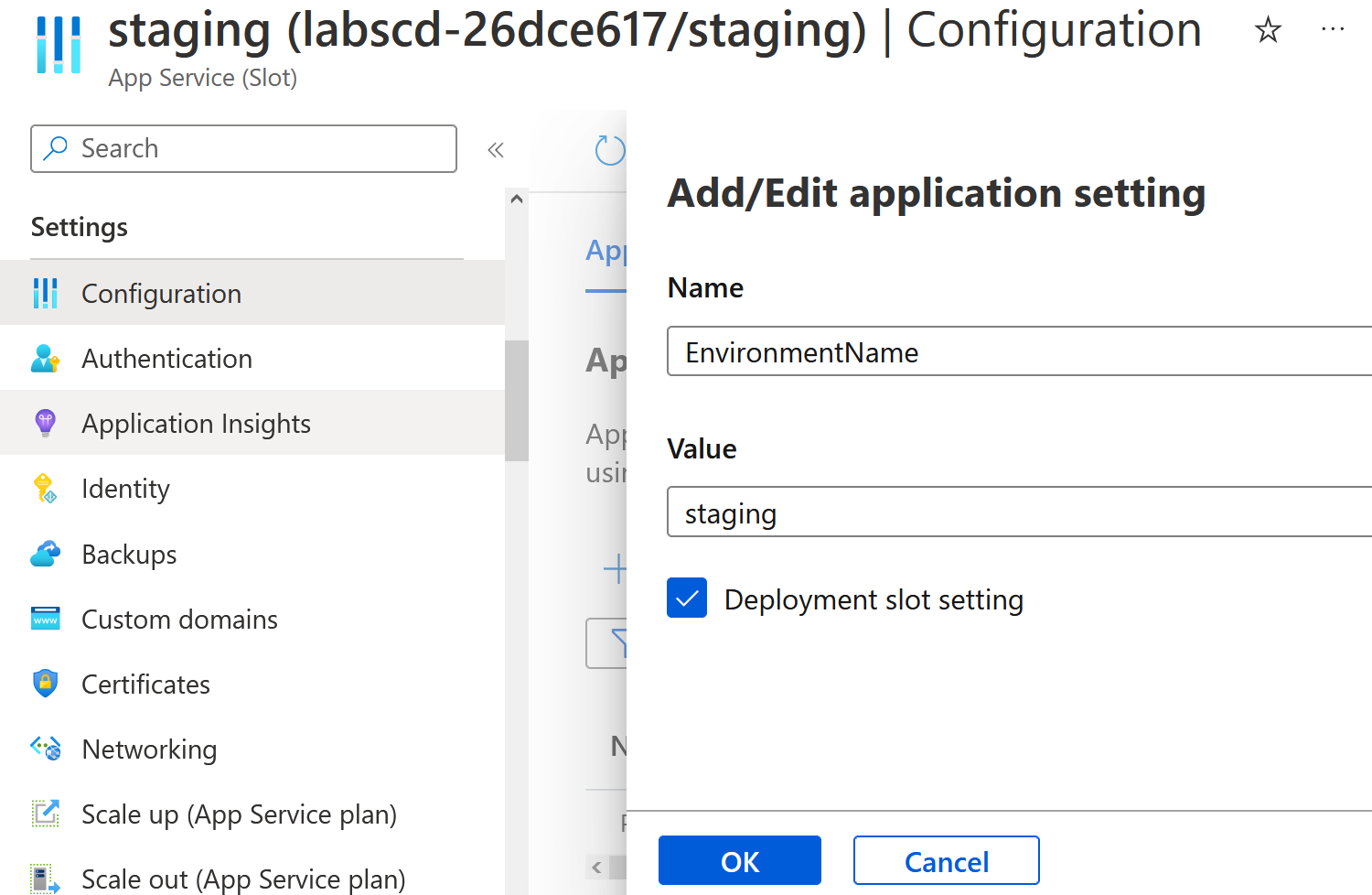Click the Value field containing staging
1372x895 pixels.
point(1019,512)
